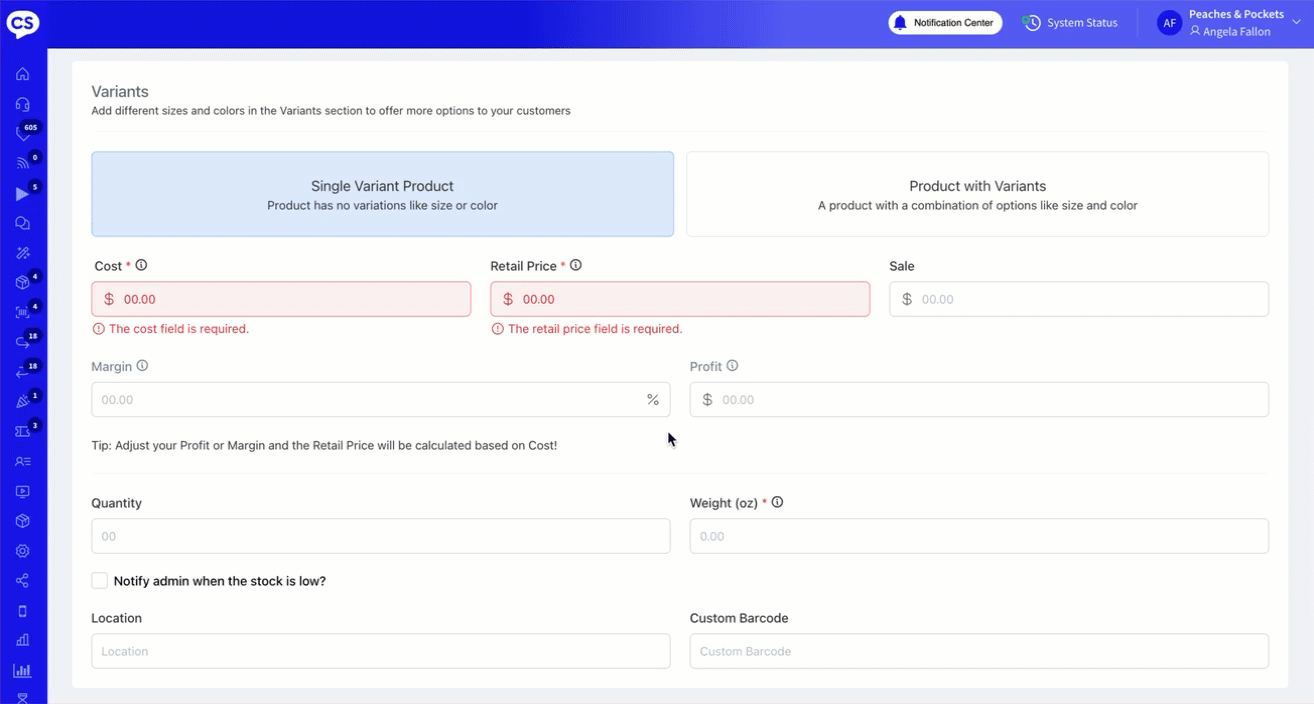The height and width of the screenshot is (704, 1314).
Task: Open the mobile phone icon in sidebar
Action: tap(23, 611)
